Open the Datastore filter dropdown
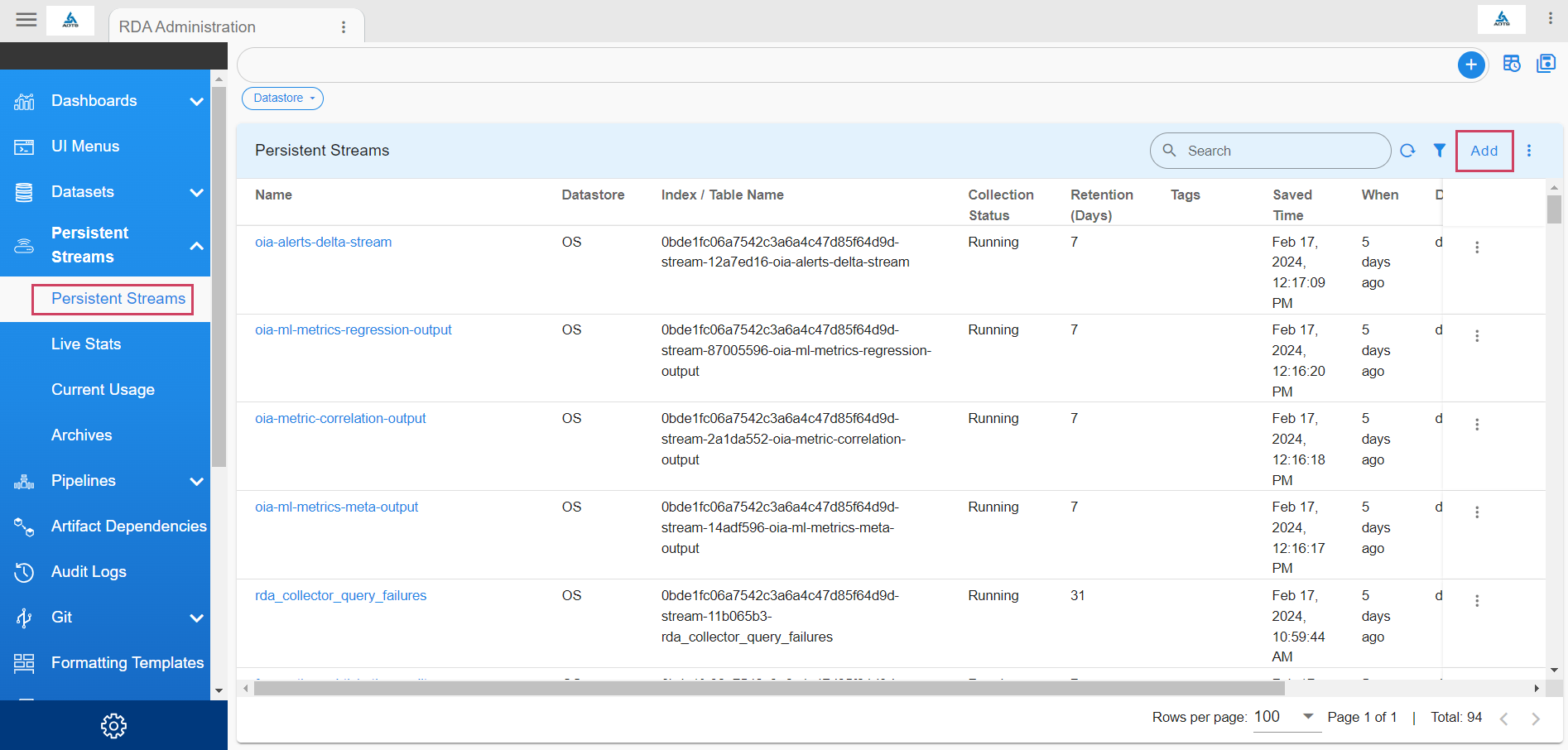The height and width of the screenshot is (750, 1568). point(282,99)
